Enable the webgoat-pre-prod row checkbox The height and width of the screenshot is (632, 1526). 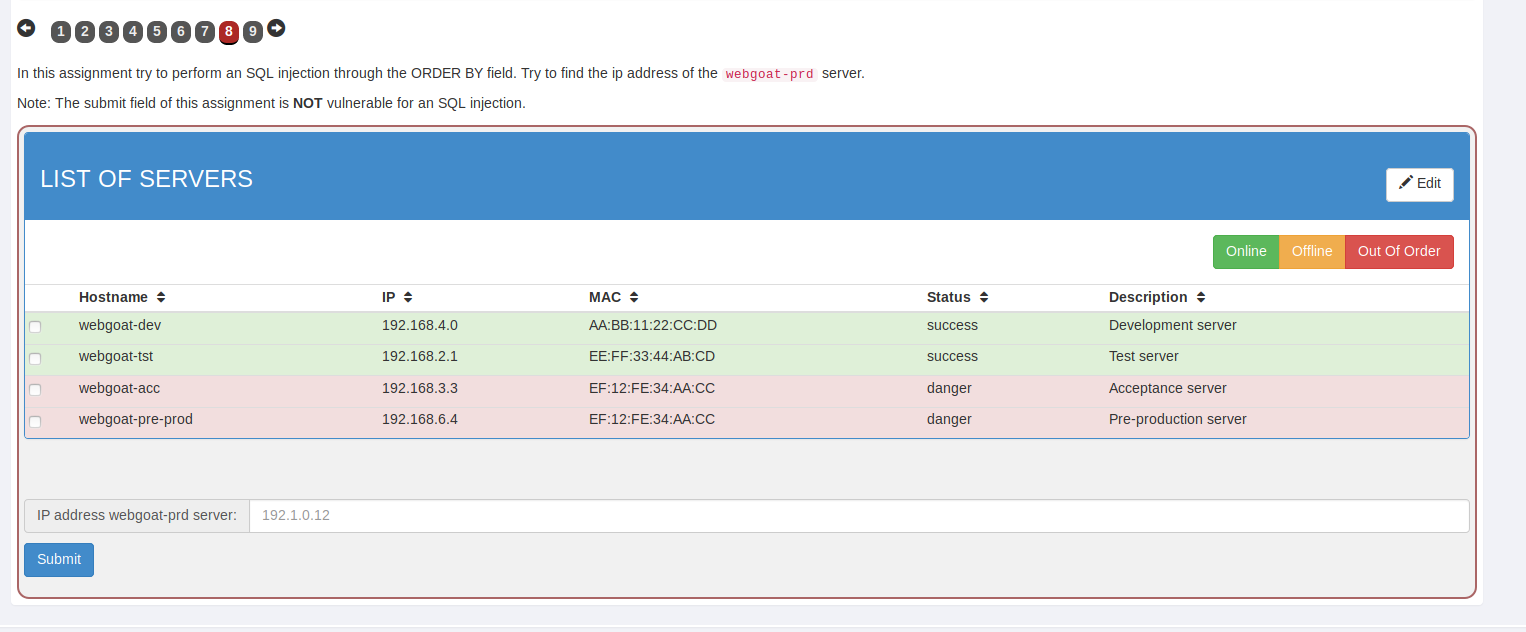click(35, 421)
